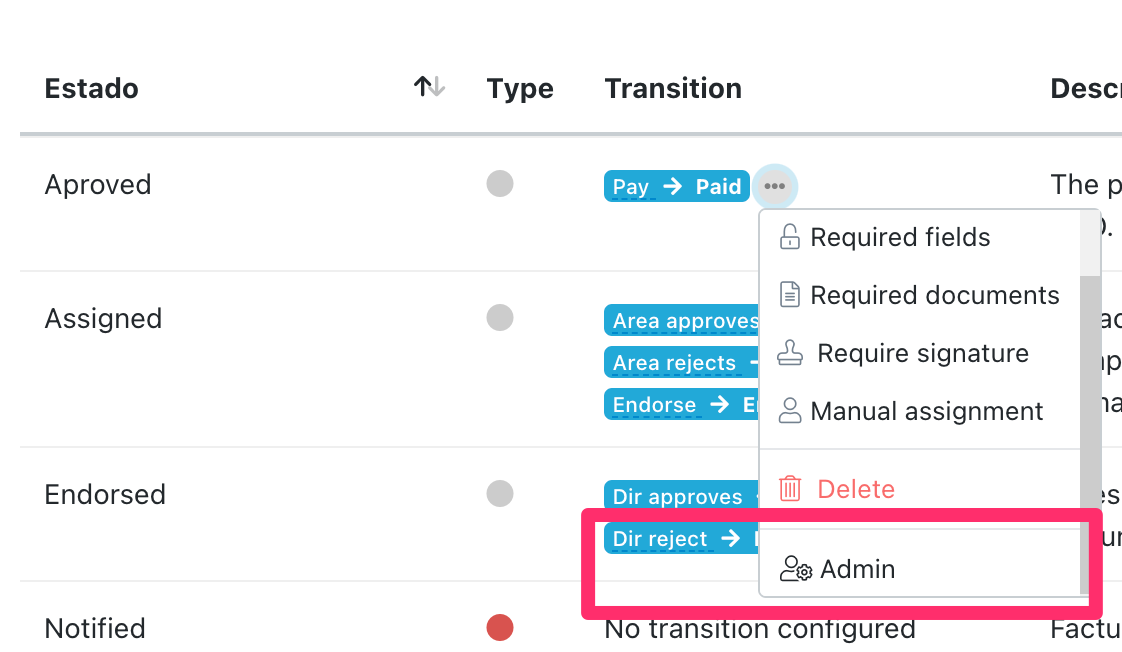Select Required fields in the open menu
The image size is (1122, 652).
pos(900,237)
